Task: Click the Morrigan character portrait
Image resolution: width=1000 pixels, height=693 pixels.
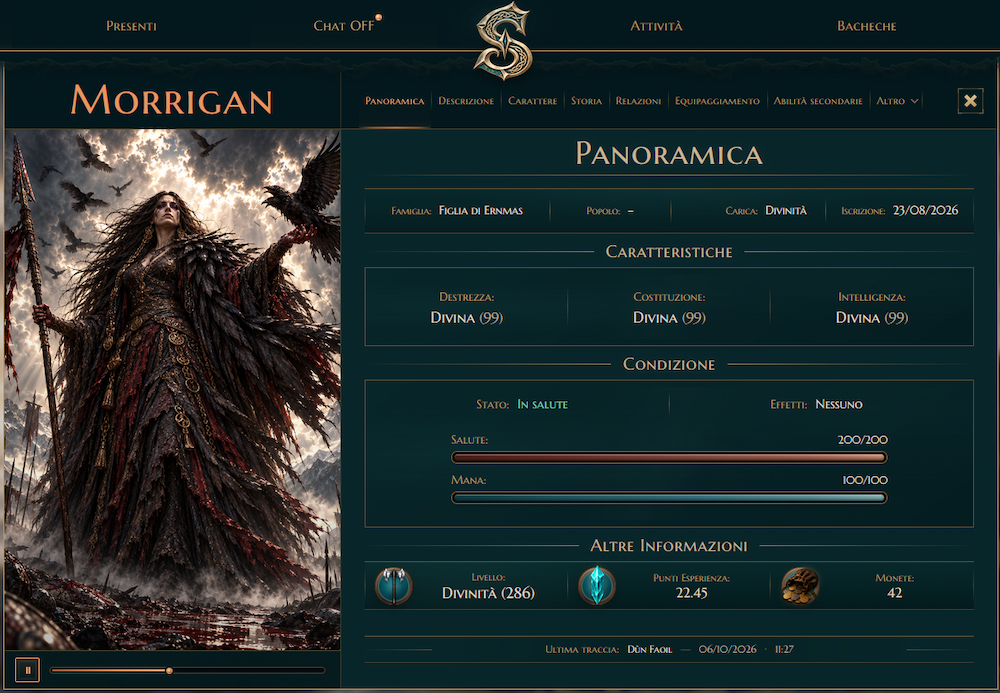Action: [x=172, y=390]
